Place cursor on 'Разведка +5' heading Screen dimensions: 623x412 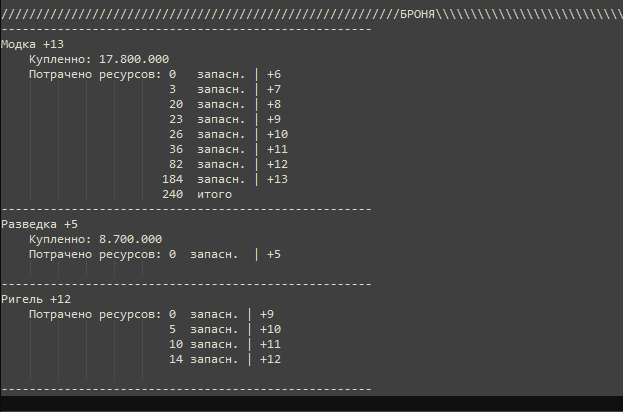click(x=40, y=224)
